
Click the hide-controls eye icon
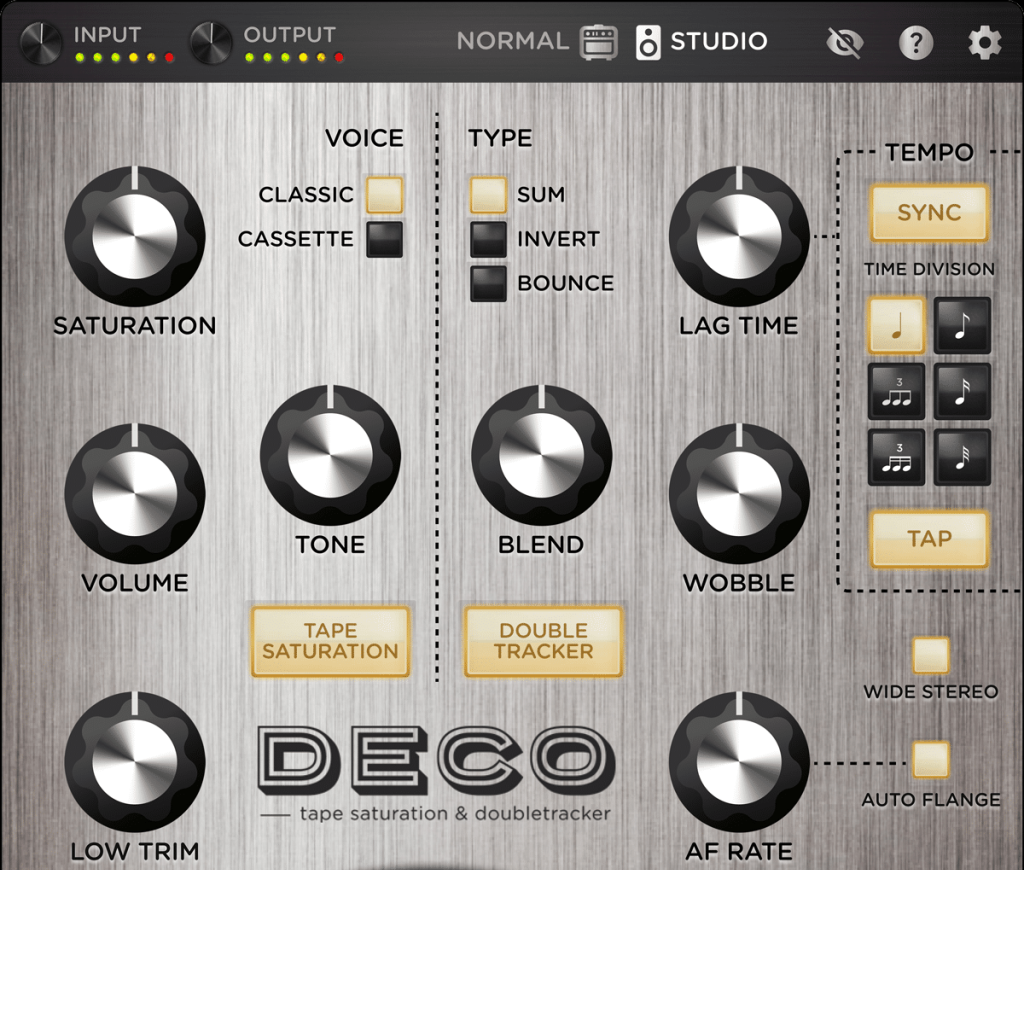pyautogui.click(x=845, y=41)
